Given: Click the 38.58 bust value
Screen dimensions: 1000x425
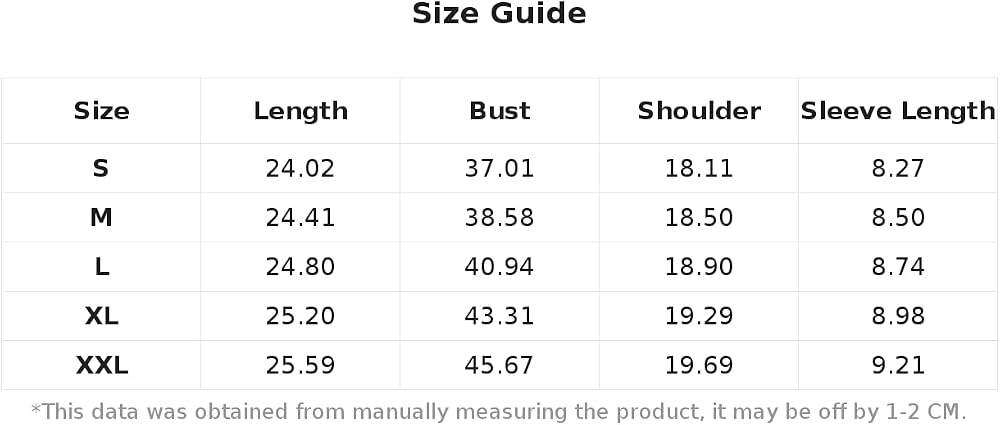Looking at the screenshot, I should [x=499, y=218].
